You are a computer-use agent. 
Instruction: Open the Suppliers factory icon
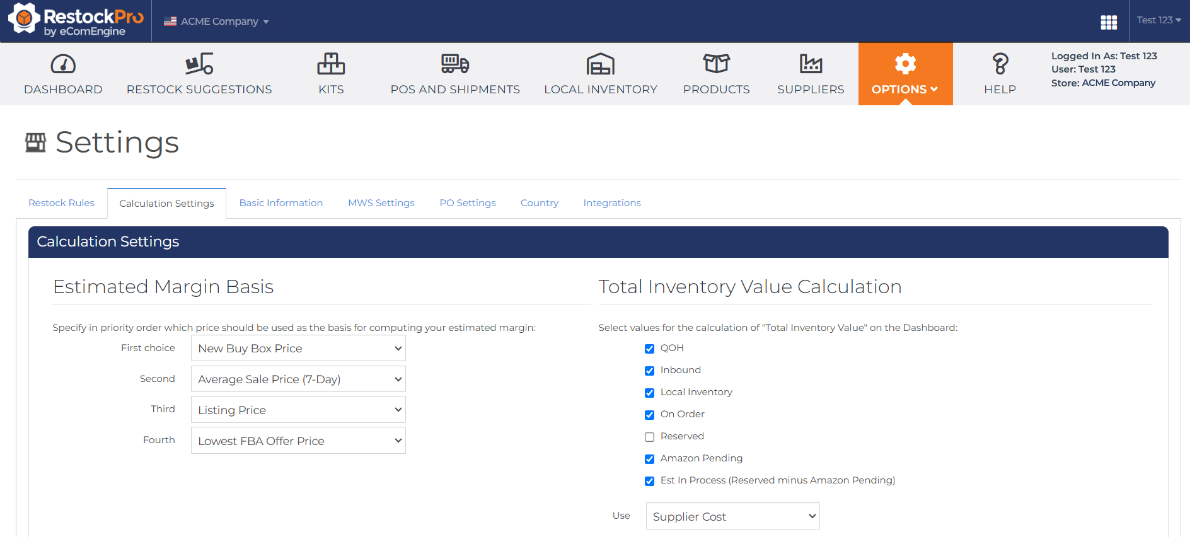(x=810, y=64)
